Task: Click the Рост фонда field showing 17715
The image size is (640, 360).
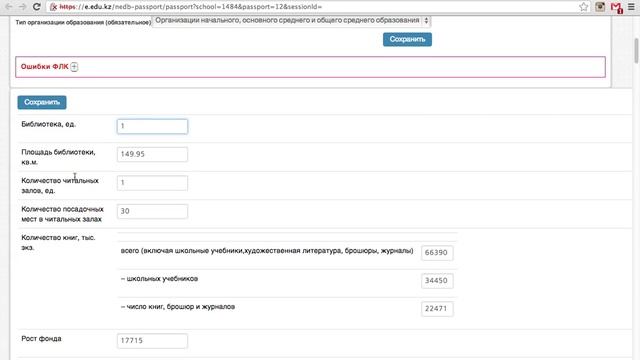Action: tap(152, 341)
